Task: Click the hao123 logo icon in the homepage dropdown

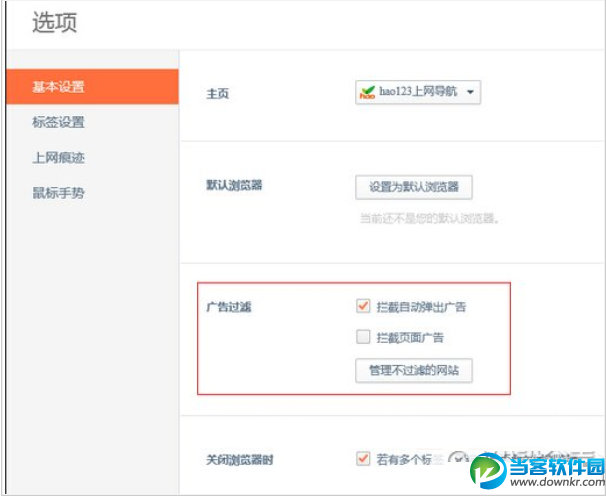Action: point(367,92)
